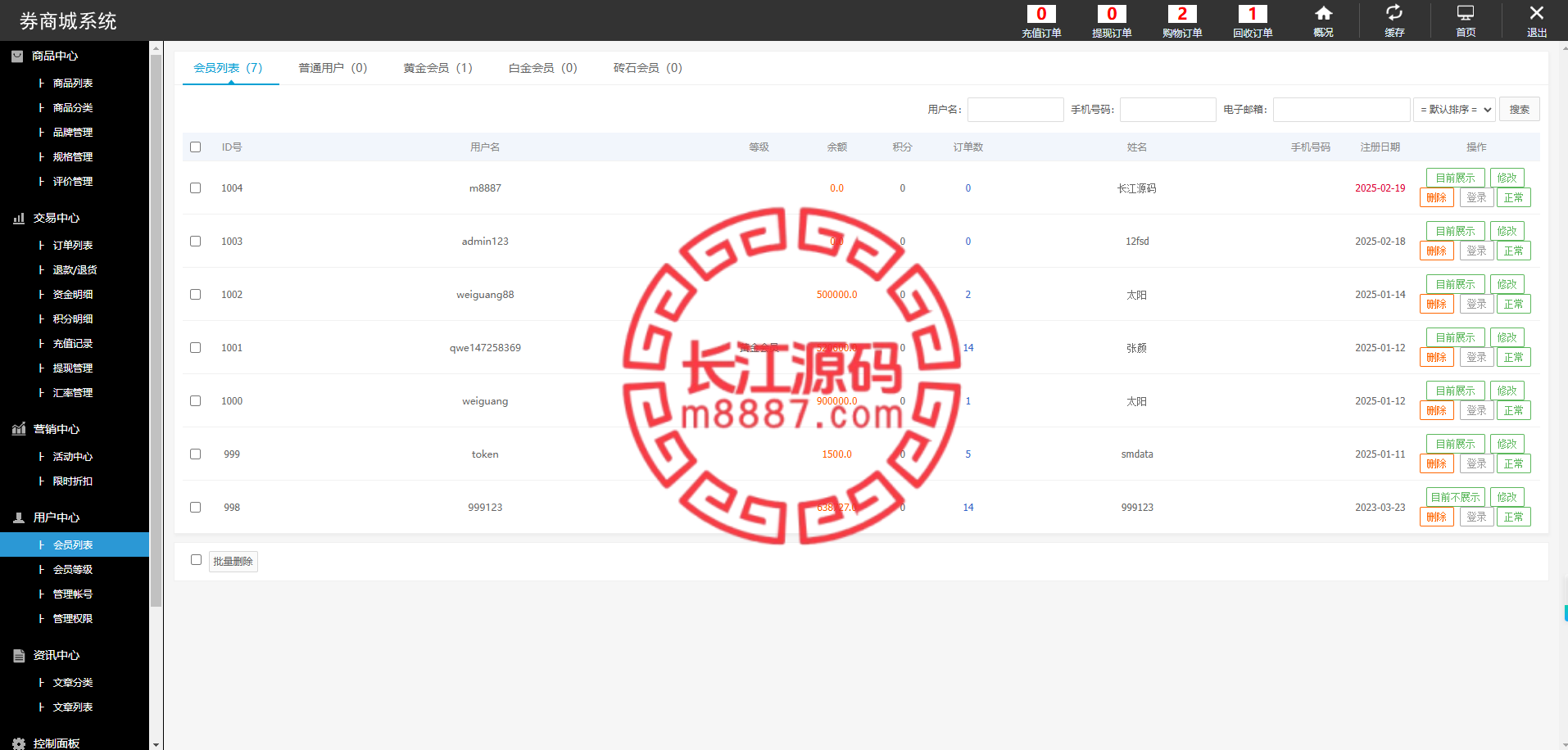Focus the 用户名 search field
The width and height of the screenshot is (1568, 750).
point(1015,110)
